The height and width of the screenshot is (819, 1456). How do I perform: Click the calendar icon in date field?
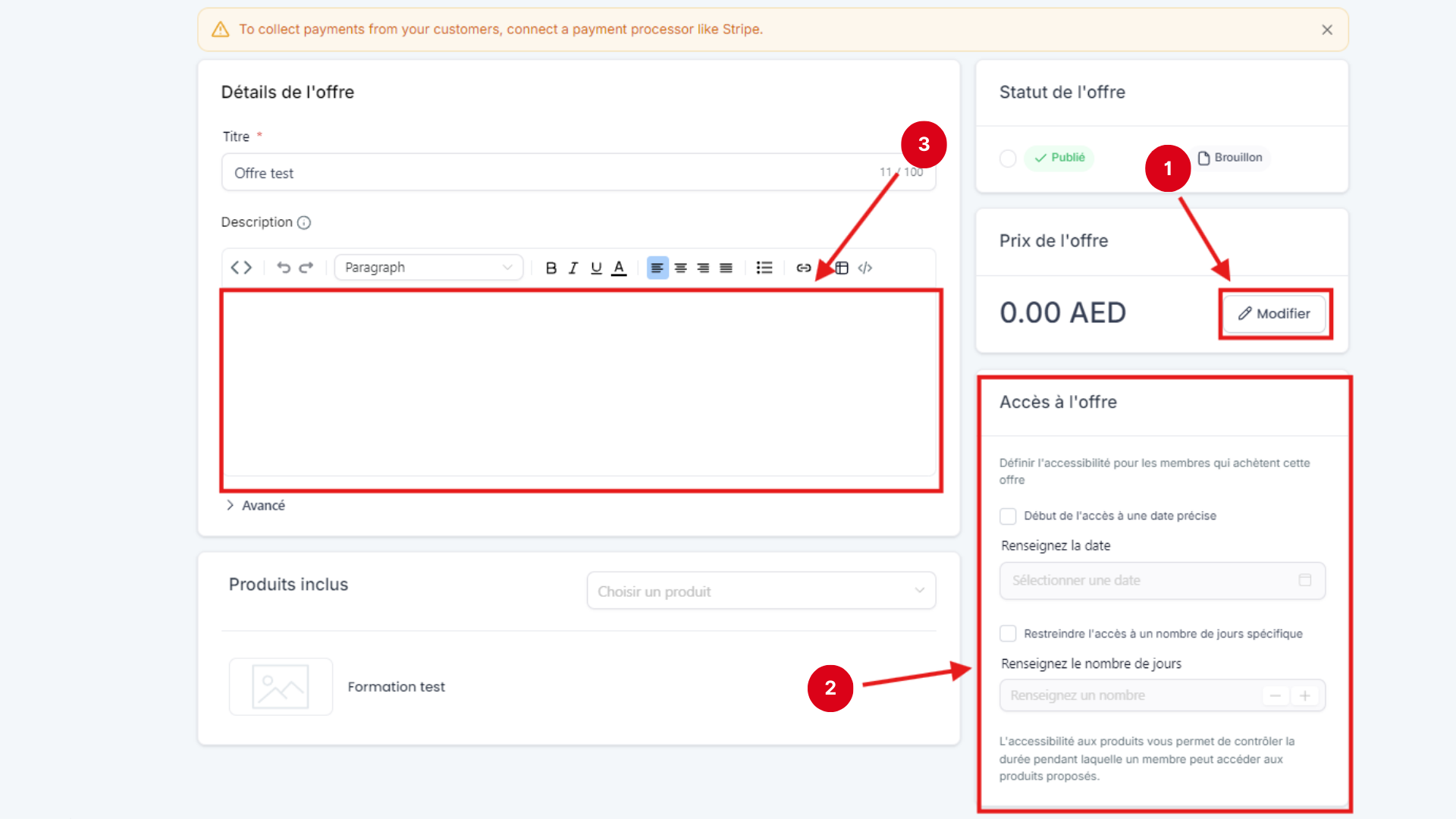click(1305, 580)
